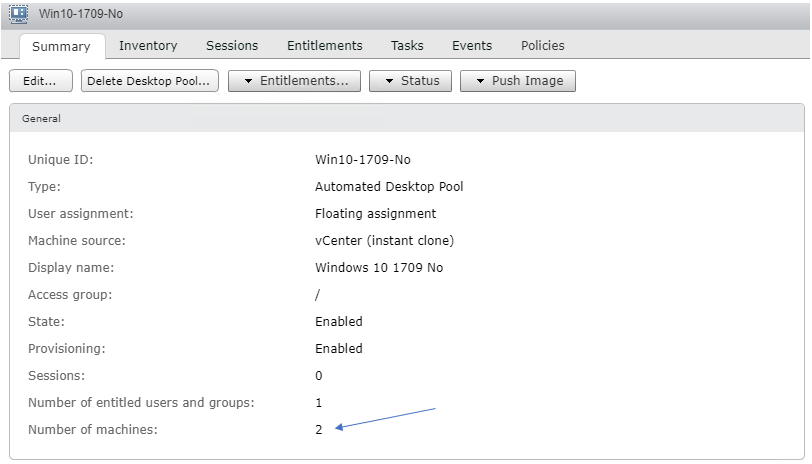Expand the Push Image dropdown
The height and width of the screenshot is (464, 812).
pos(517,81)
